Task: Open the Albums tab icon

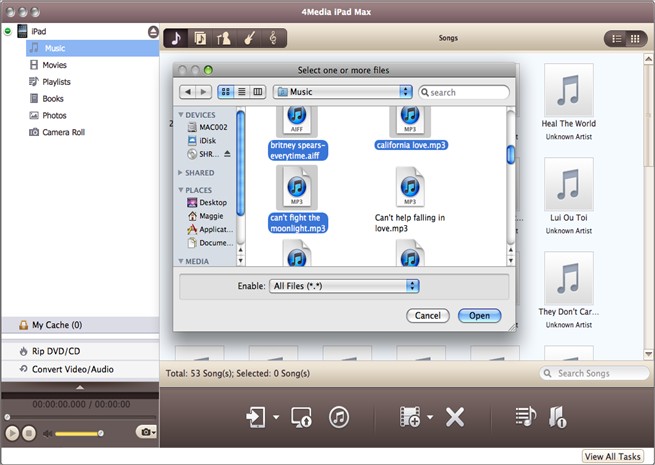Action: (200, 38)
